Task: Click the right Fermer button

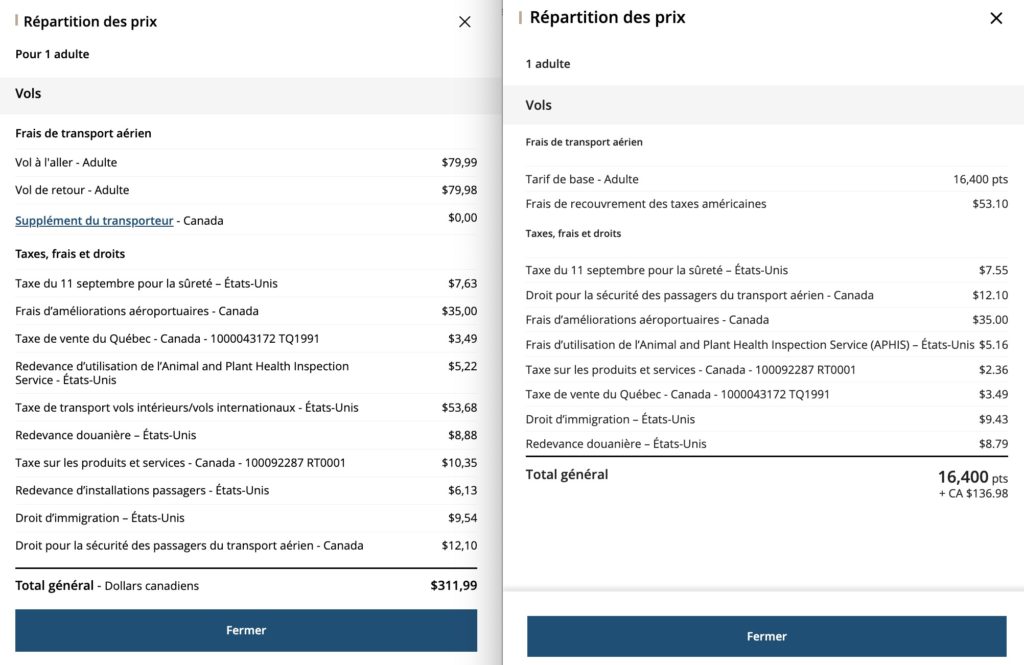Action: click(x=766, y=636)
